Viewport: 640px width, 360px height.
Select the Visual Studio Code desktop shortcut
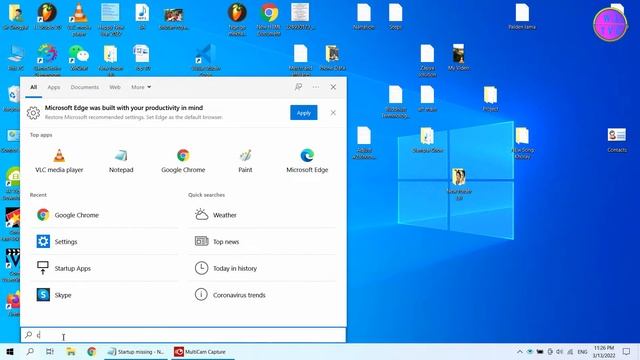[x=206, y=60]
